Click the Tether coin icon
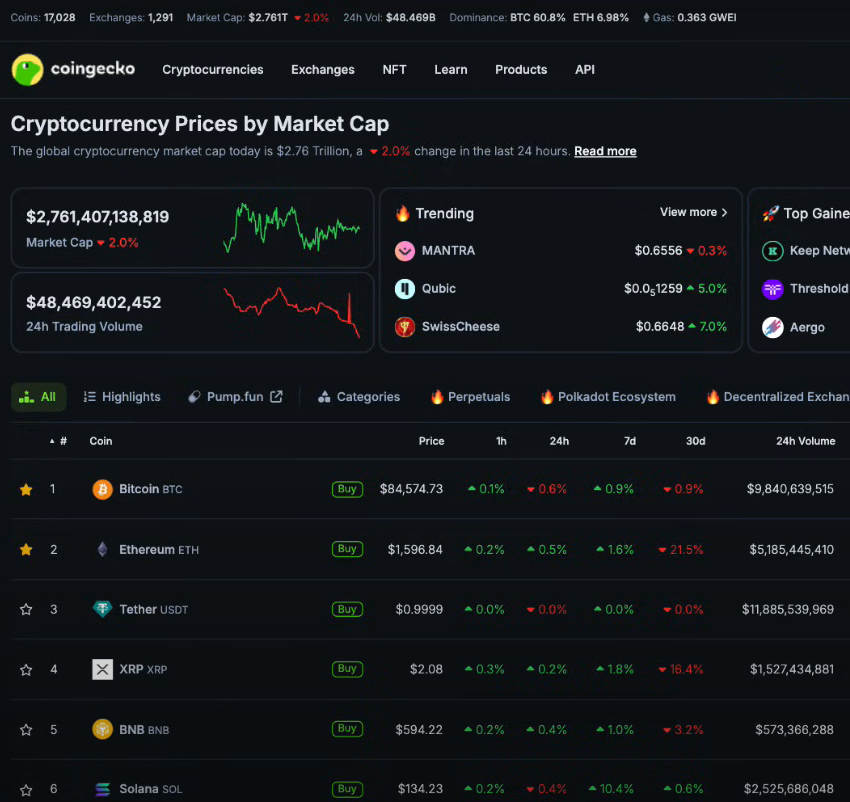Screen dimensions: 850x802 coord(102,609)
